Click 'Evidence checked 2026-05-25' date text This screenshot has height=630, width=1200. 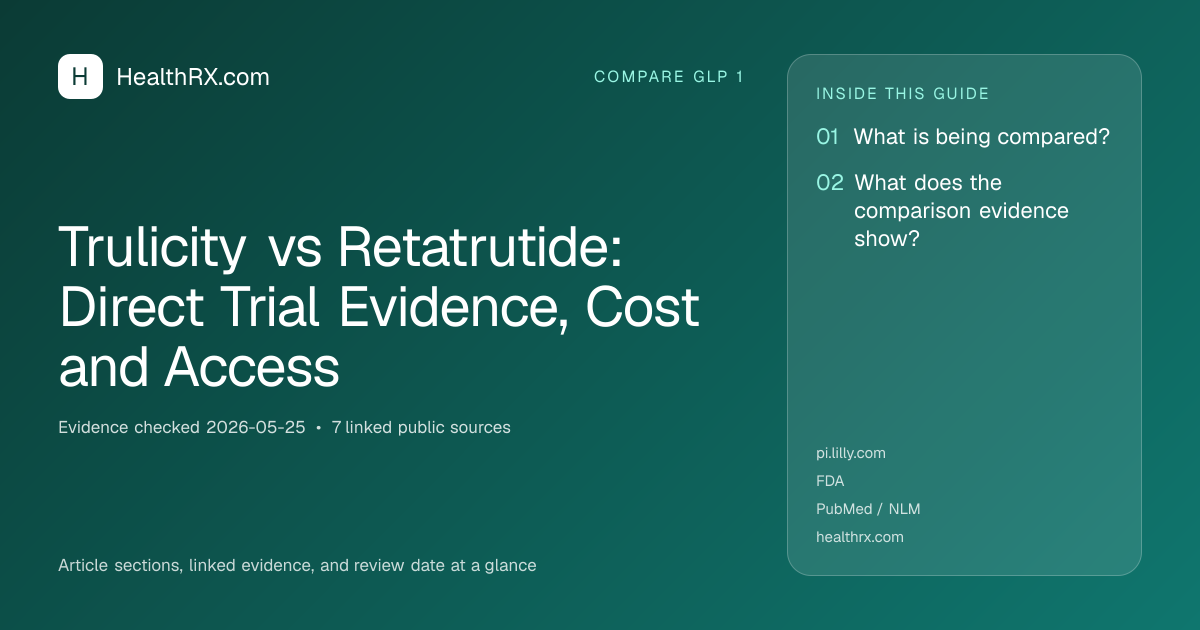(182, 427)
